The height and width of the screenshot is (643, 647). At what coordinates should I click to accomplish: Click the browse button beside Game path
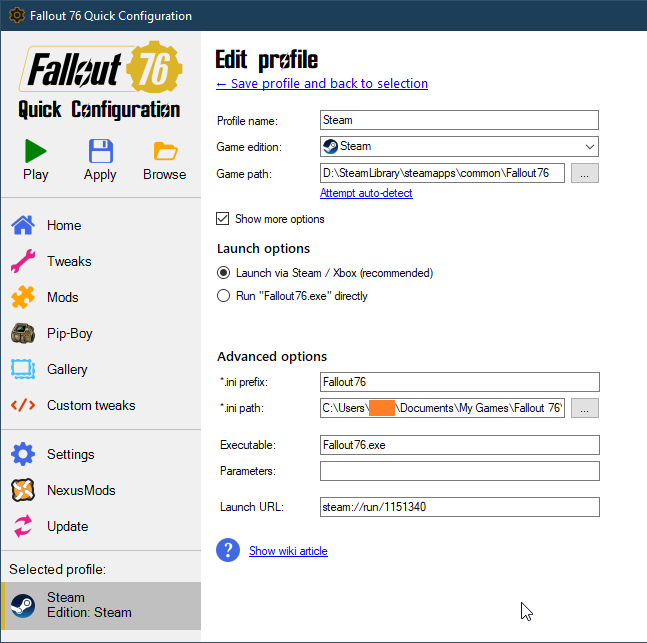(x=585, y=173)
